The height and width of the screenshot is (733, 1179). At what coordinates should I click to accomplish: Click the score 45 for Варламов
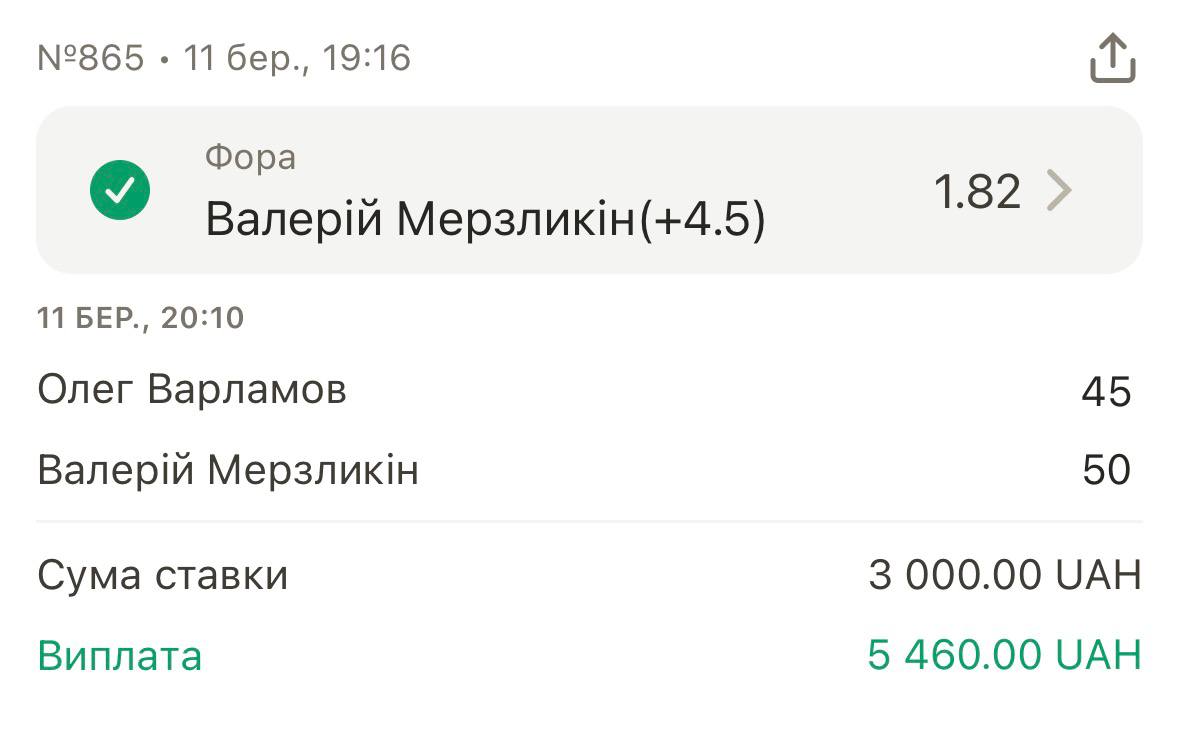1106,391
